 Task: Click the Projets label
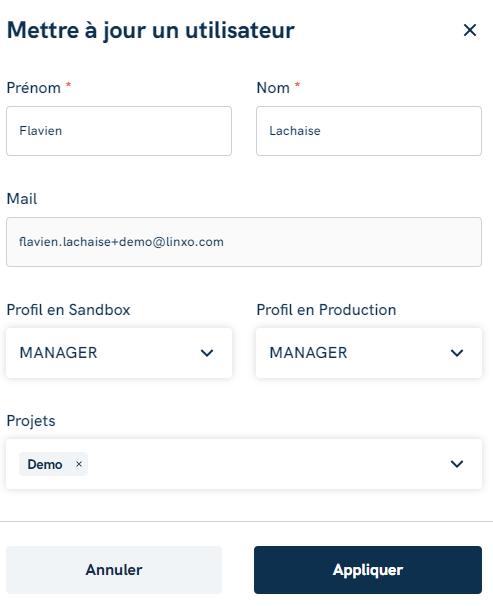31,421
